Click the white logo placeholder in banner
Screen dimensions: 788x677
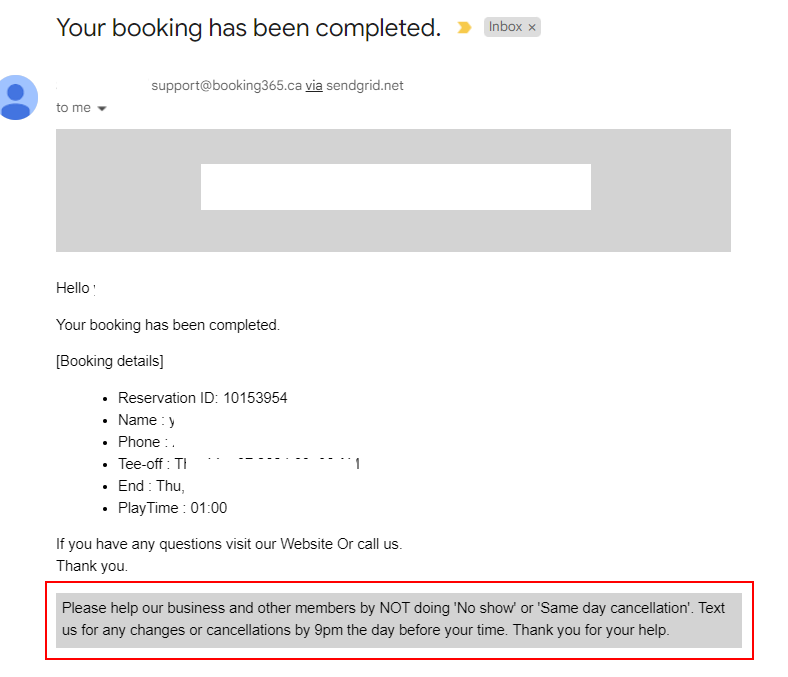coord(395,187)
